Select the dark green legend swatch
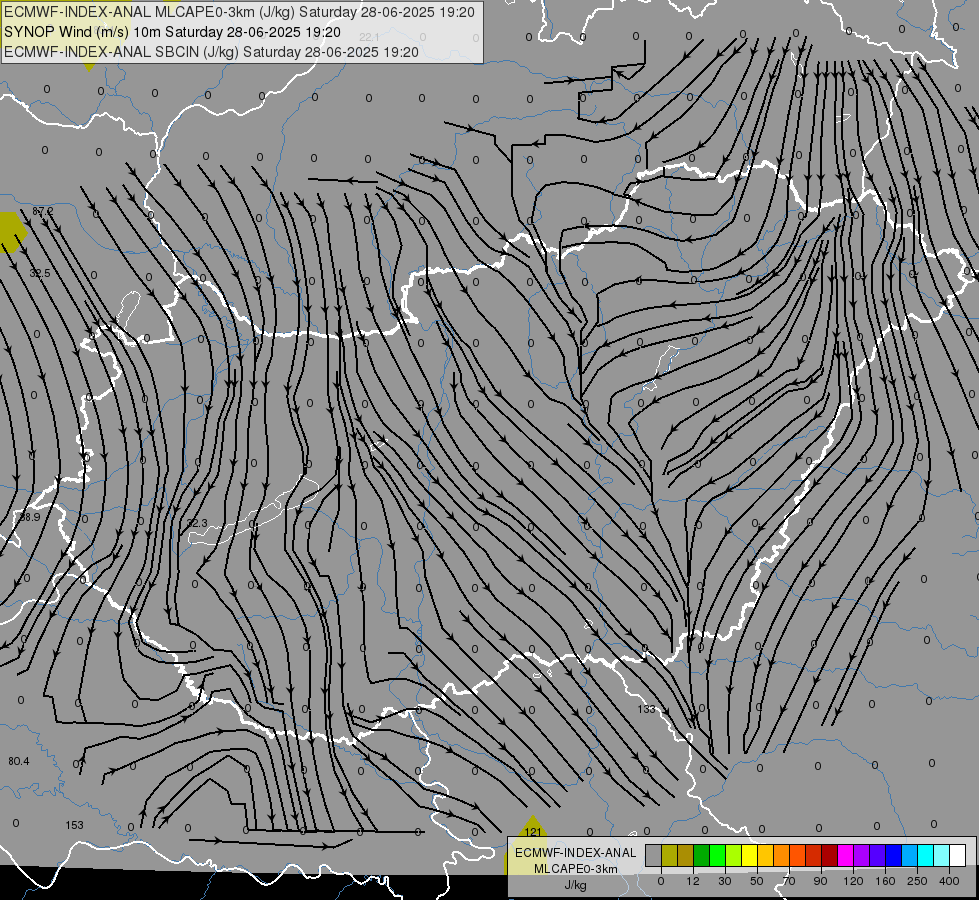This screenshot has width=979, height=900. pyautogui.click(x=702, y=855)
